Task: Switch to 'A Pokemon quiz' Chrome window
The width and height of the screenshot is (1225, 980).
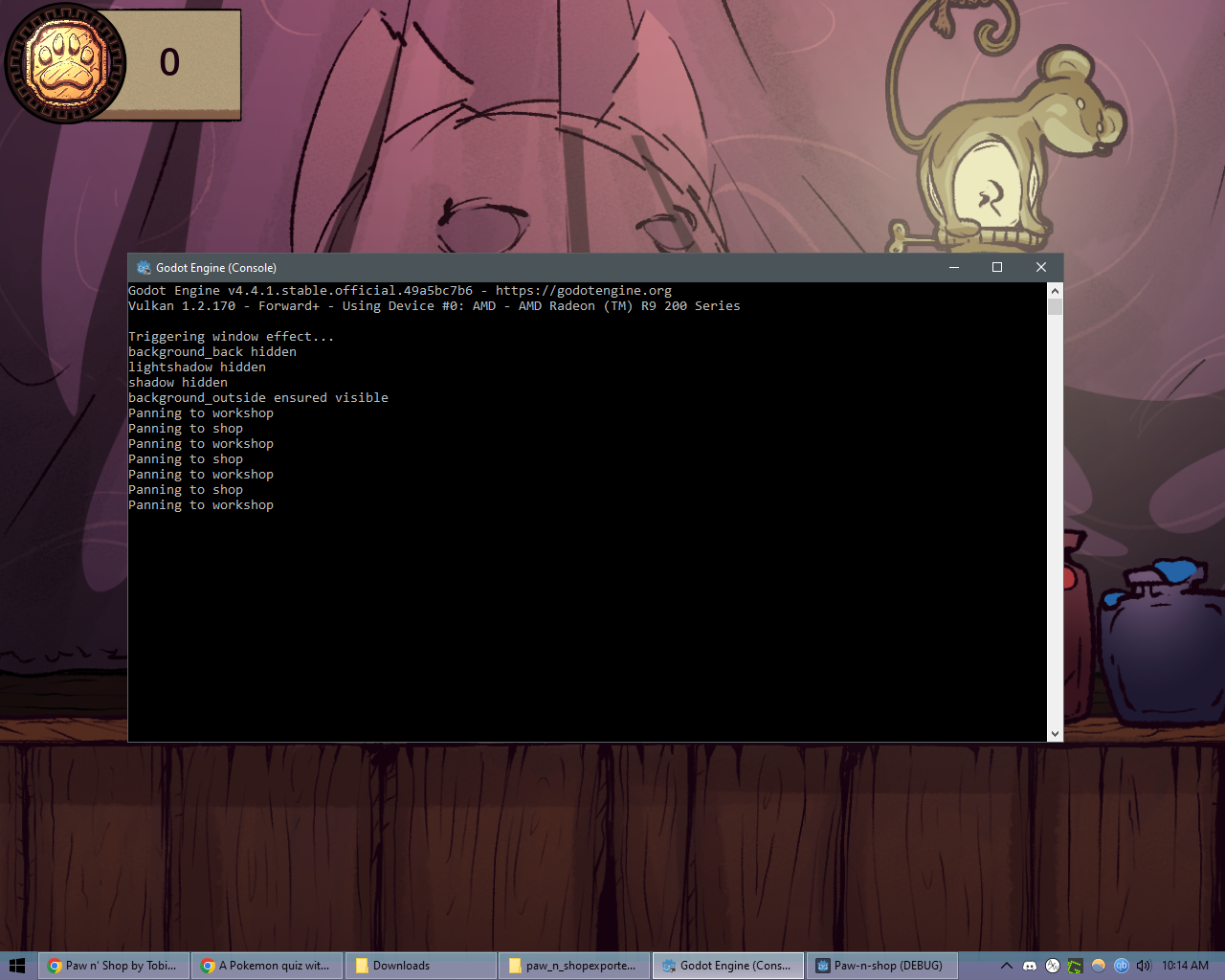Action: coord(267,966)
